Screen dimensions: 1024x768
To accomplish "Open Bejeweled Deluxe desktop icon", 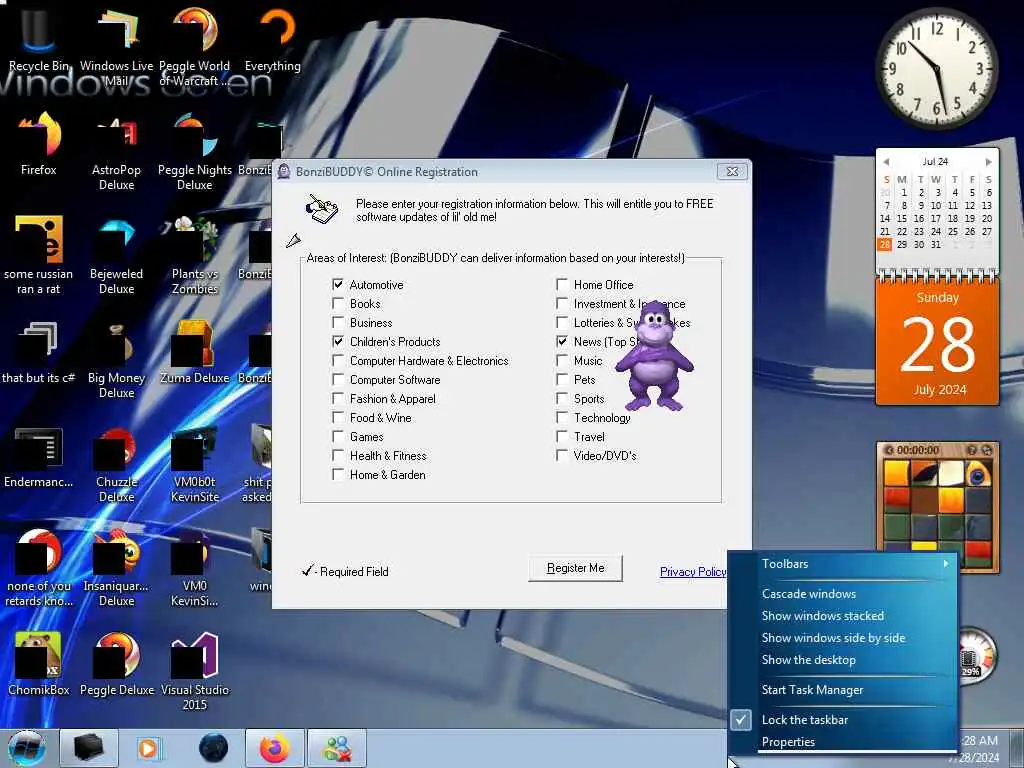I will tap(116, 256).
